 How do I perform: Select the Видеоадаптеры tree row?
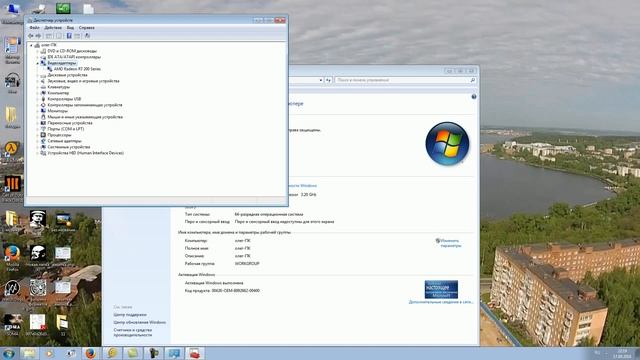[x=62, y=63]
